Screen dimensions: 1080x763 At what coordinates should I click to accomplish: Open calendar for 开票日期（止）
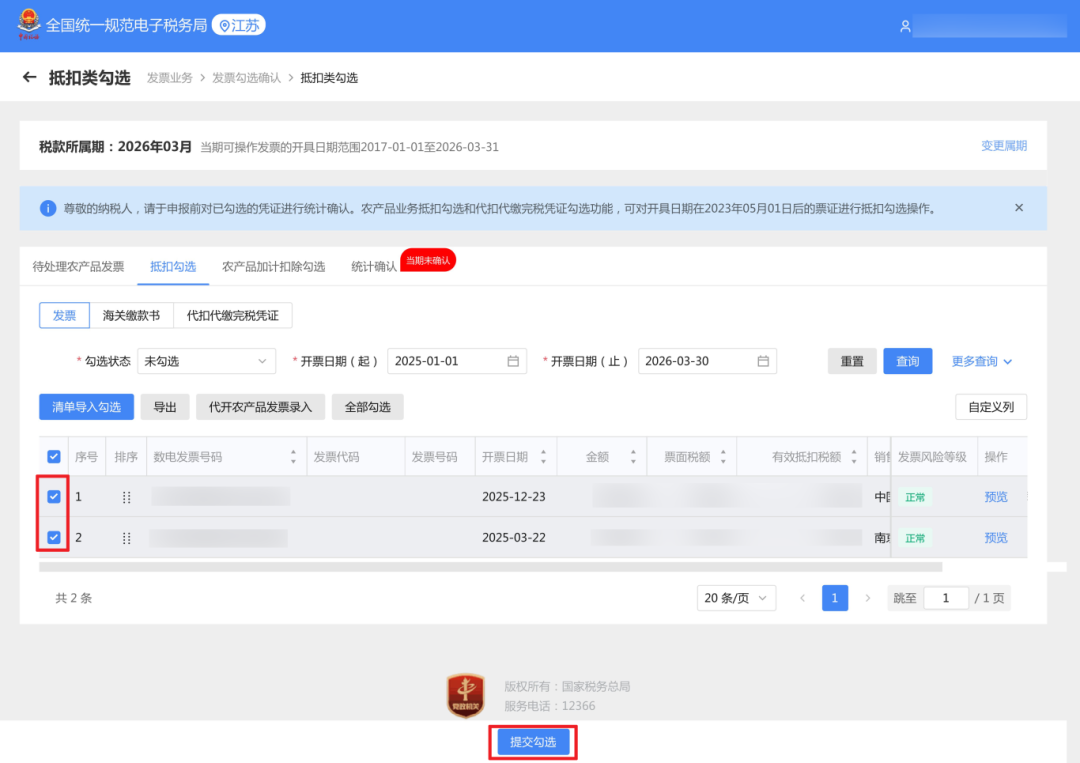(763, 361)
